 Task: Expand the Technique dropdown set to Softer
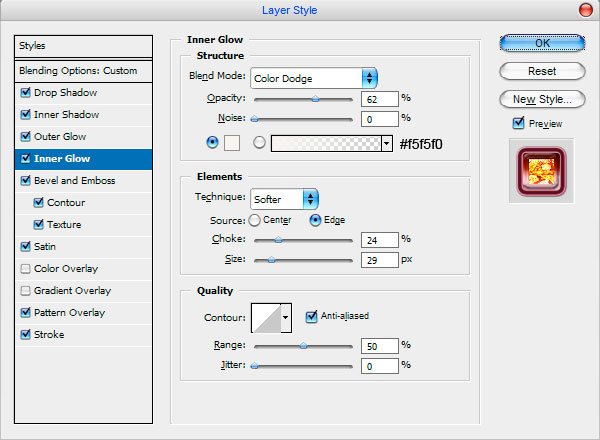(x=284, y=199)
